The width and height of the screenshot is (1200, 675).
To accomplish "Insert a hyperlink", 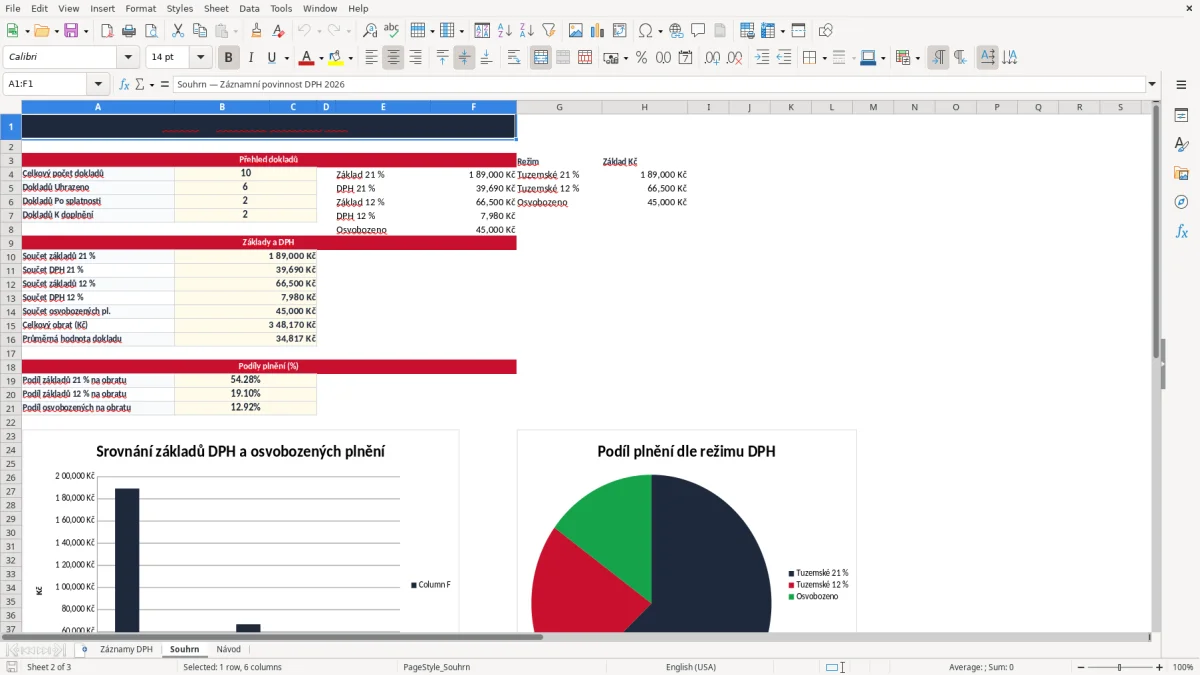I will click(677, 31).
